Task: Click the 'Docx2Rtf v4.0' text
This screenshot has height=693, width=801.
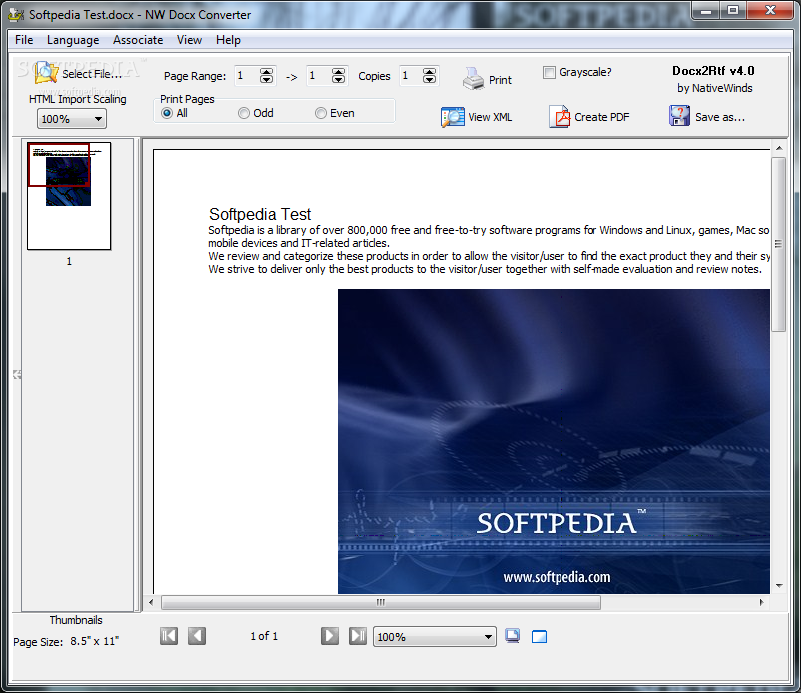Action: click(713, 71)
